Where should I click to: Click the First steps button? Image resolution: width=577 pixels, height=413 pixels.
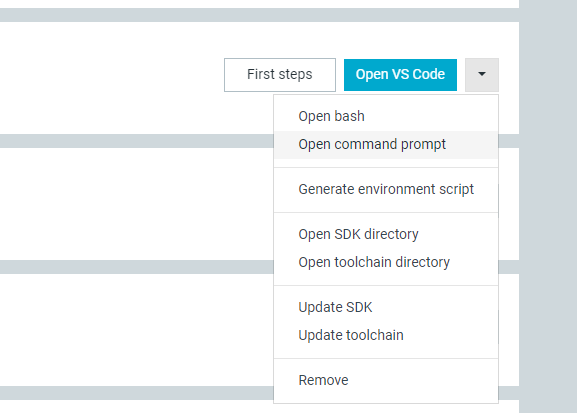tap(280, 75)
